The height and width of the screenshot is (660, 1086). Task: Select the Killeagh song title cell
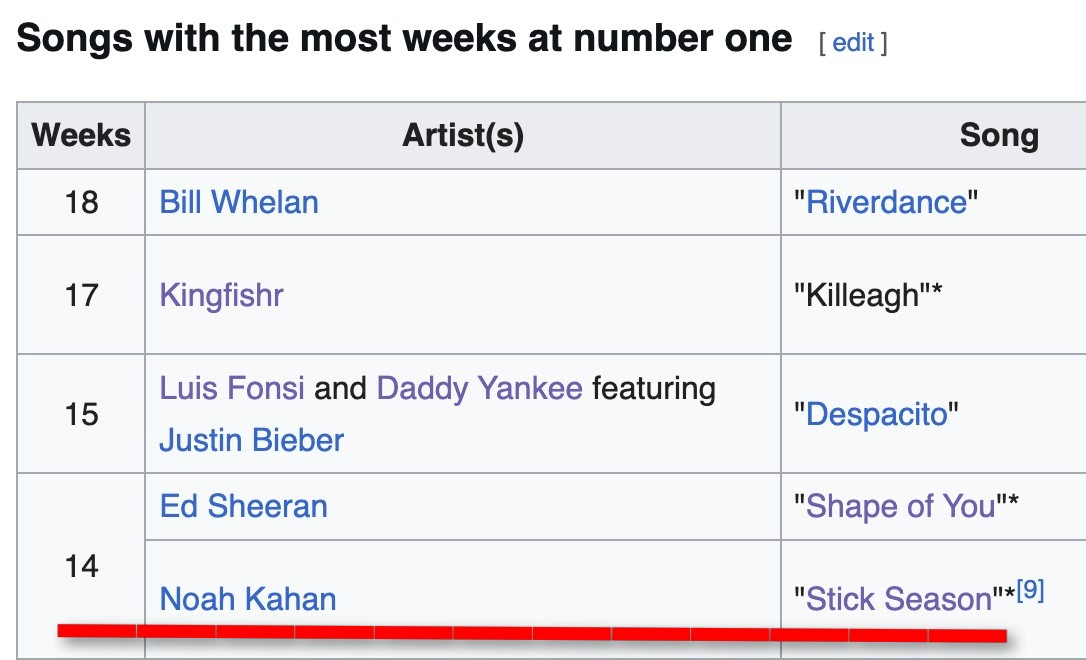[867, 295]
